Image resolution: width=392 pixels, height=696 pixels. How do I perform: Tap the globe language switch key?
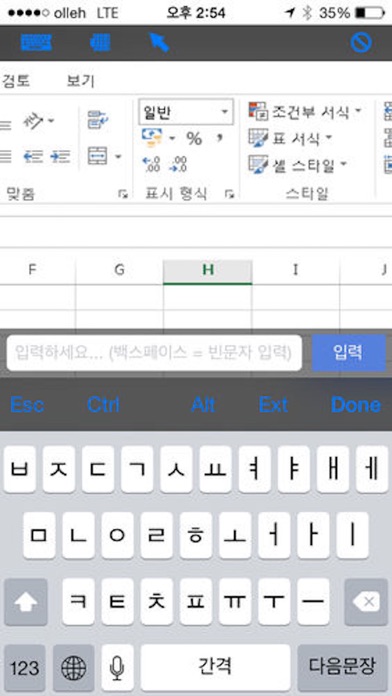point(73,668)
